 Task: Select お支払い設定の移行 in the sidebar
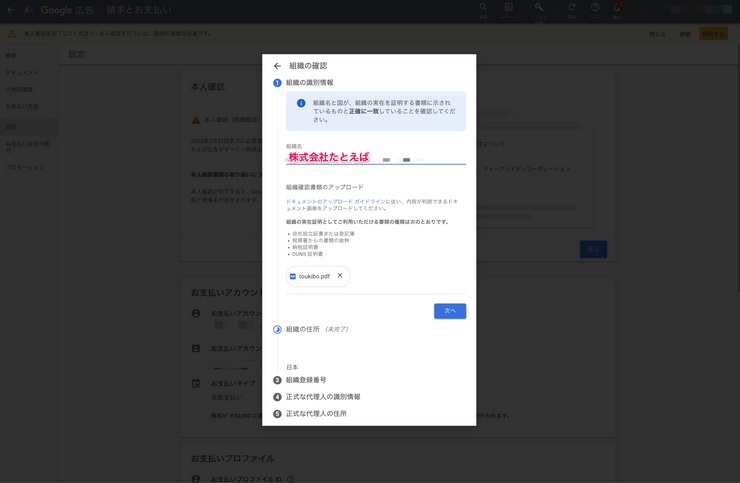click(x=27, y=146)
